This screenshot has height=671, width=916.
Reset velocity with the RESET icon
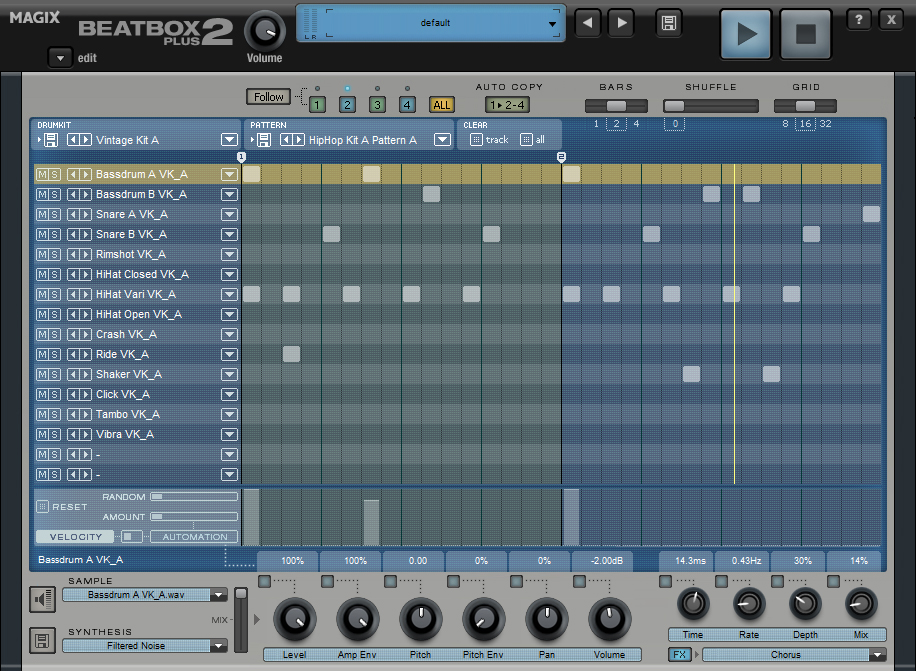coord(43,507)
